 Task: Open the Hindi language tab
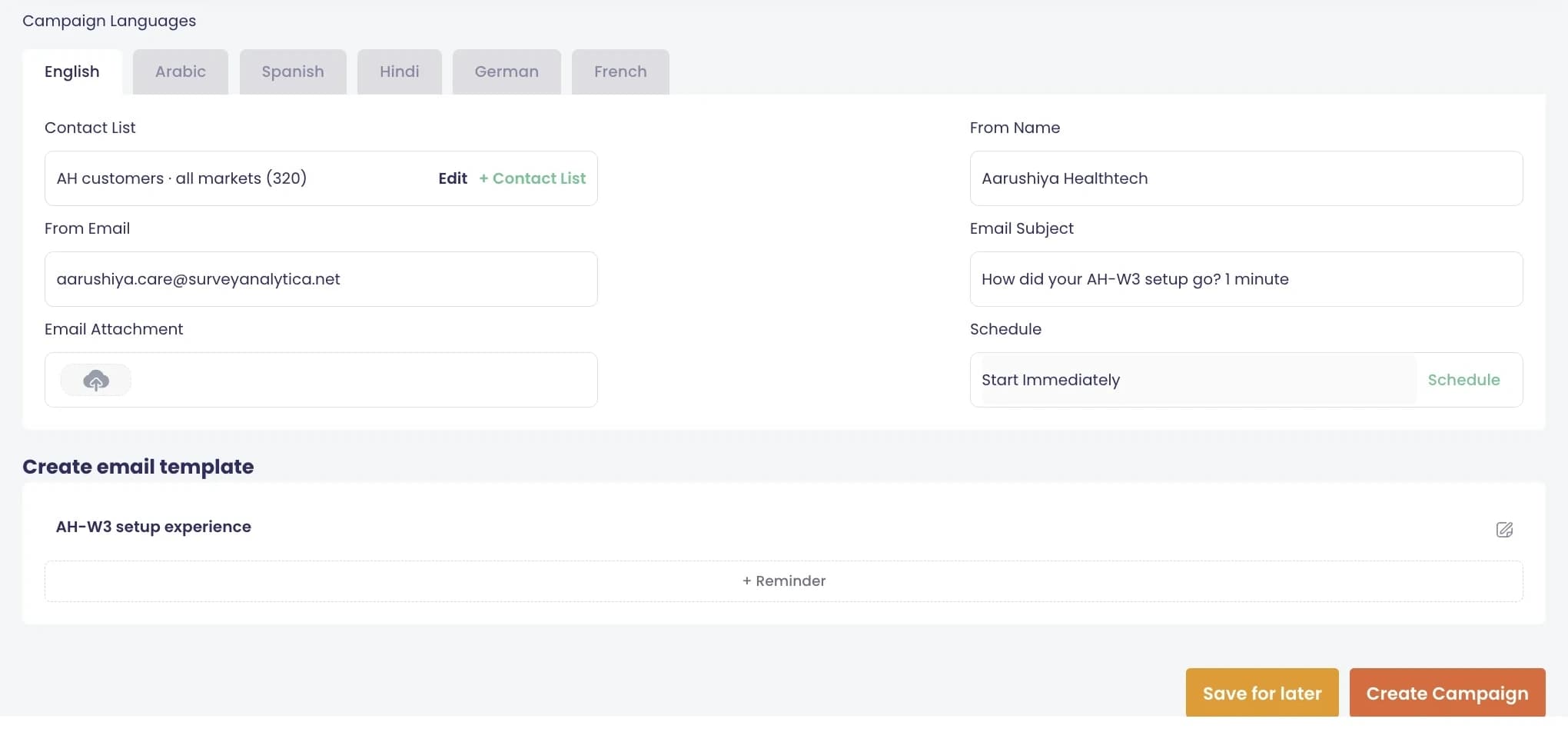(400, 72)
